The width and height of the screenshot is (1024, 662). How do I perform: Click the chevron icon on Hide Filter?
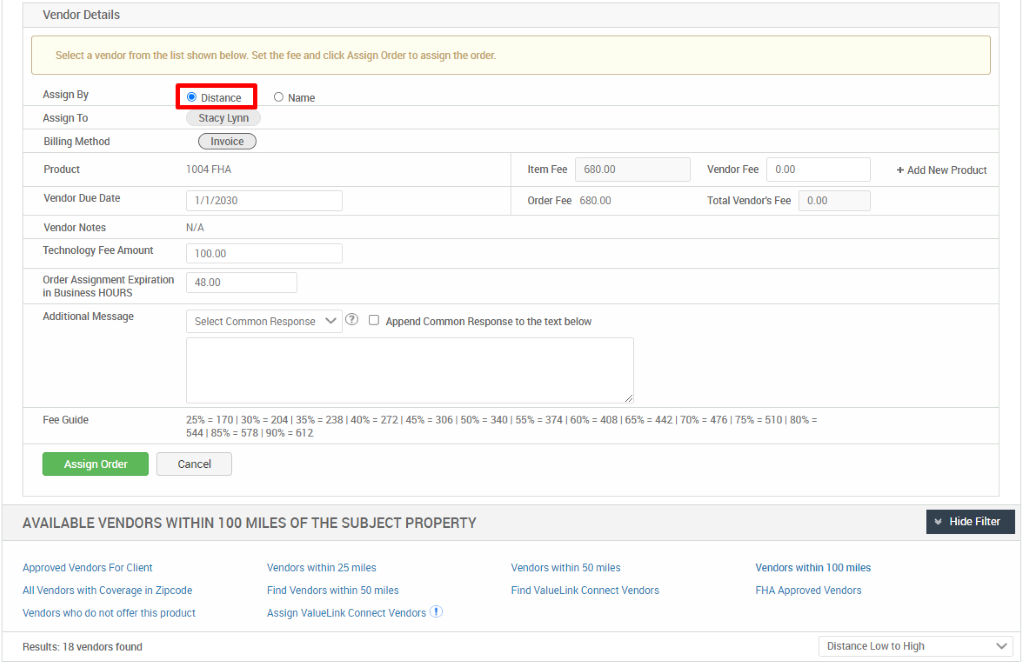[938, 522]
